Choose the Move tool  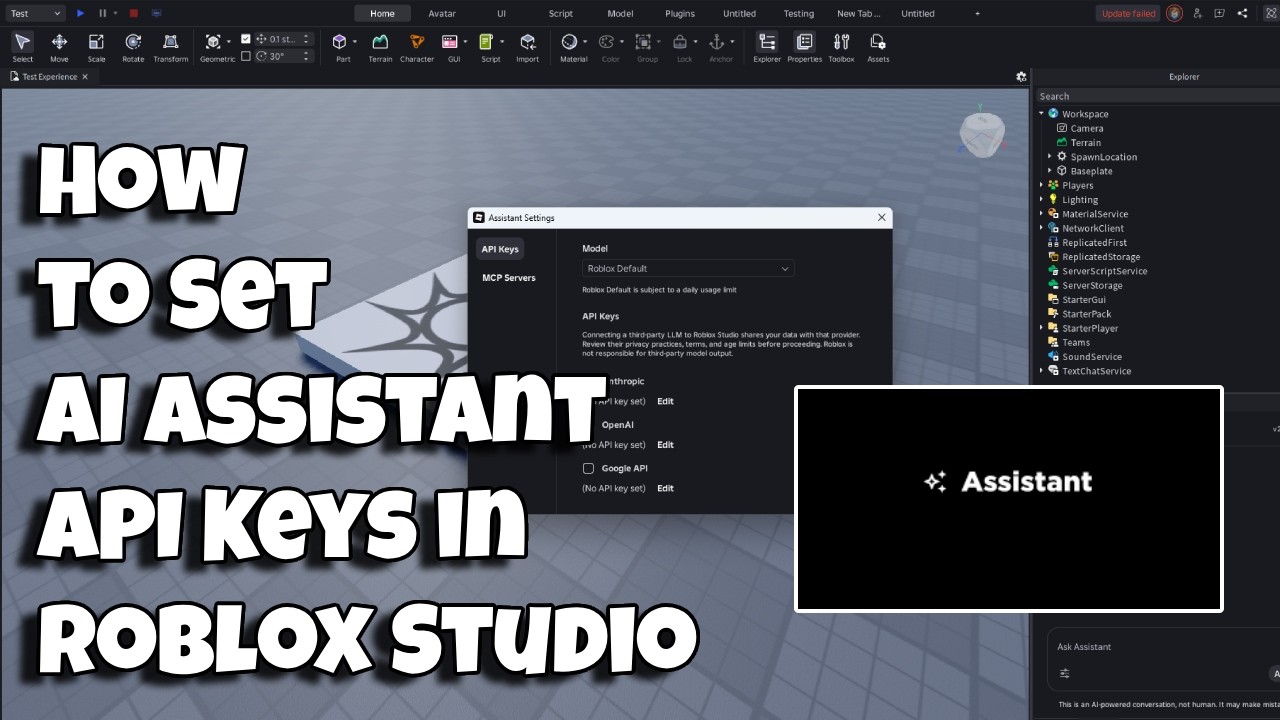pos(59,46)
